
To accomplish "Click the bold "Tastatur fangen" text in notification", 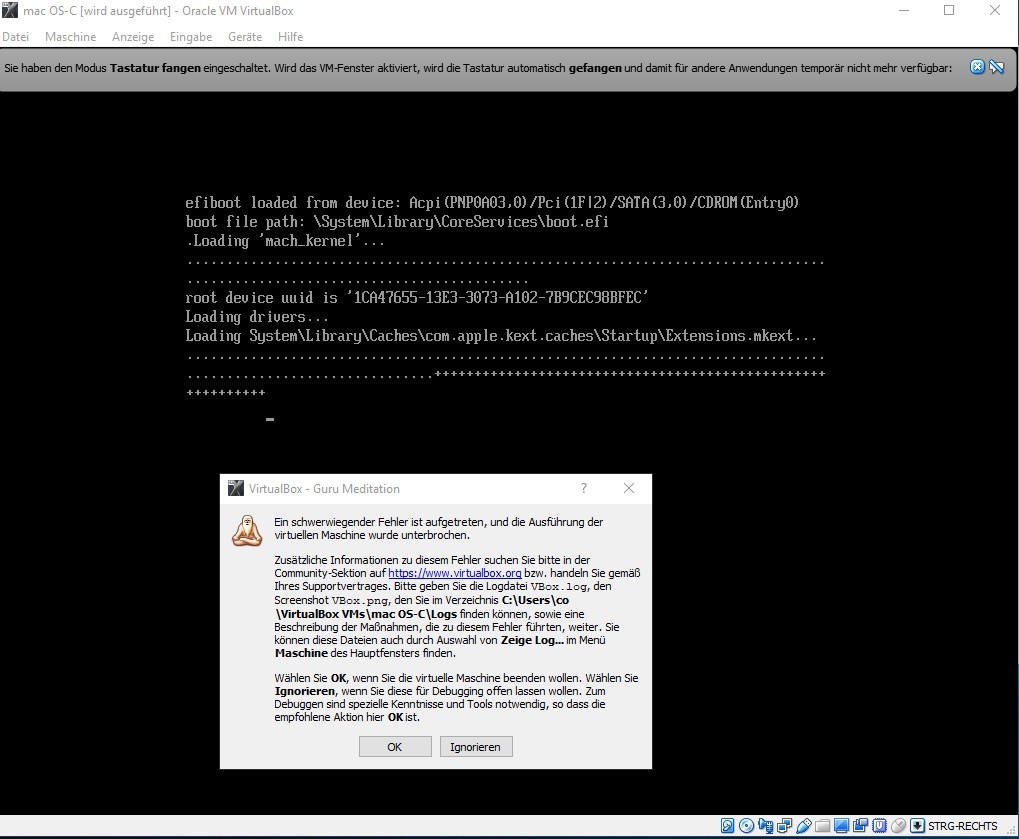I will point(155,68).
